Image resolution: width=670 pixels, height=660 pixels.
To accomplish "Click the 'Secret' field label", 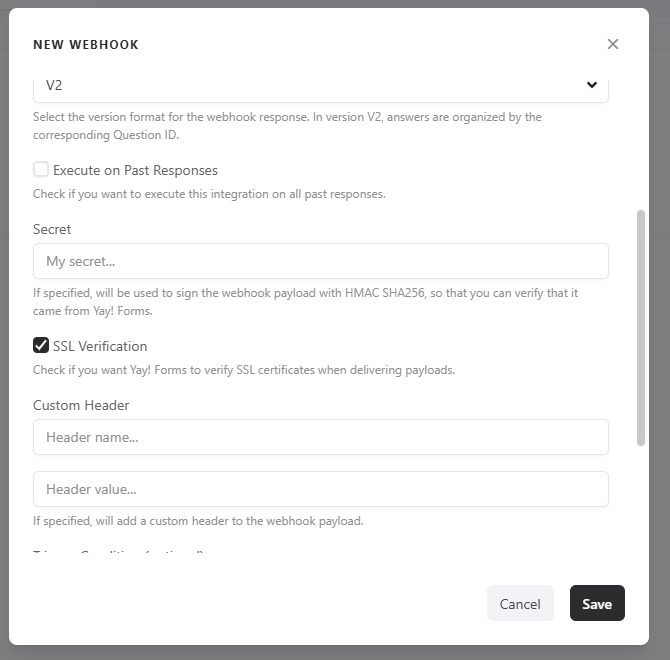I will 52,229.
